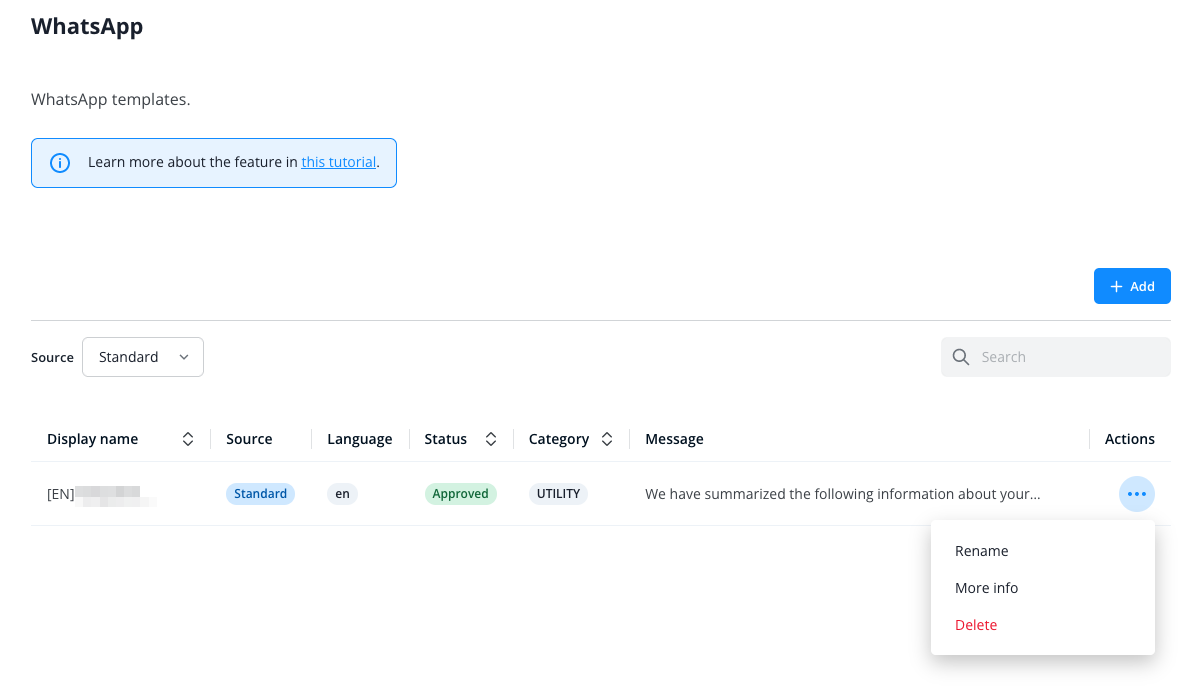Open the three-dot actions menu for the template
The width and height of the screenshot is (1189, 694).
click(1136, 494)
